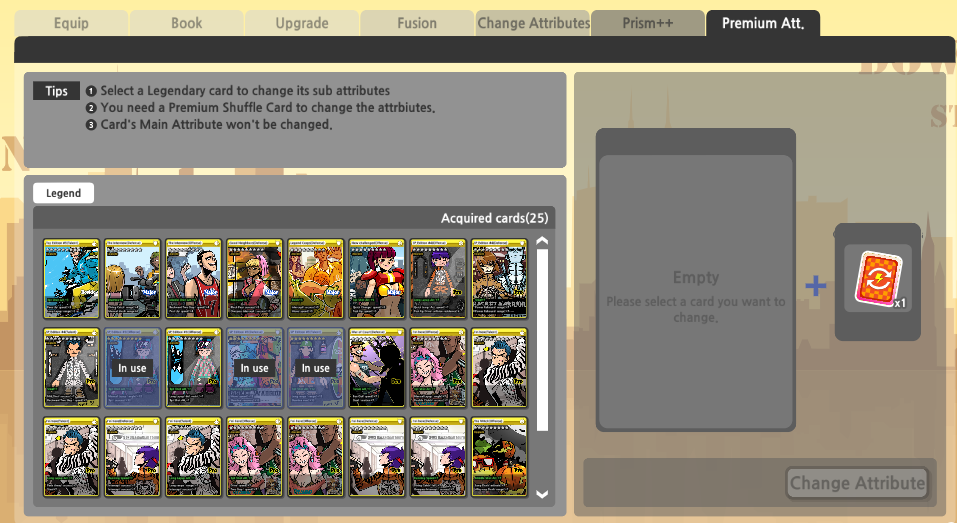This screenshot has width=957, height=523.
Task: Open the Book tab
Action: 187,23
